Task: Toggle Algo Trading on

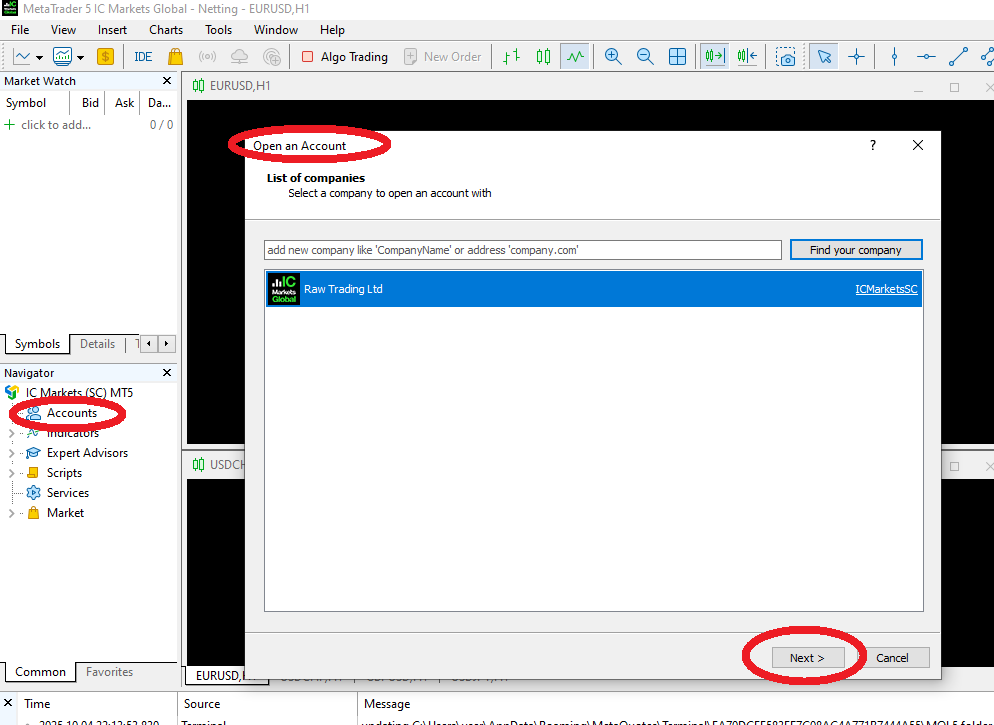Action: (344, 56)
